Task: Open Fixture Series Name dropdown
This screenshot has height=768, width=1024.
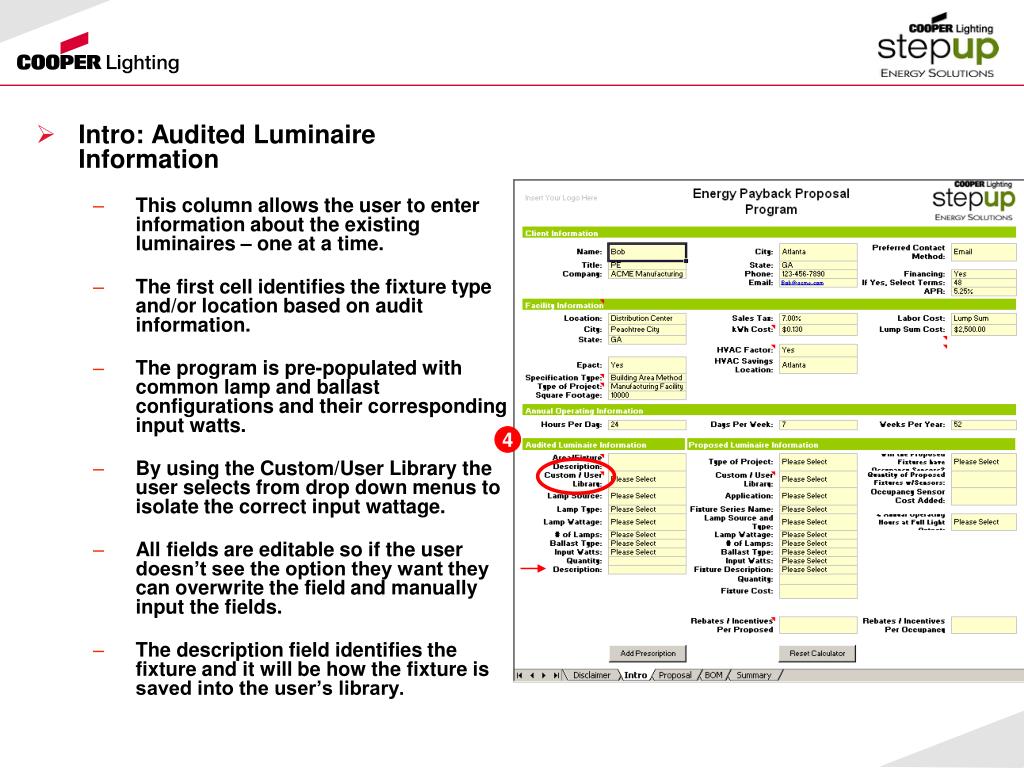Action: [818, 509]
